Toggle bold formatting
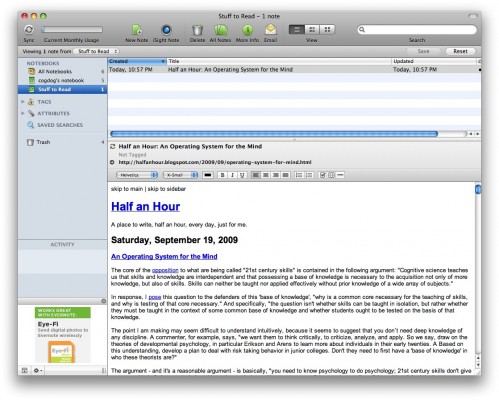499x400 pixels. 223,175
